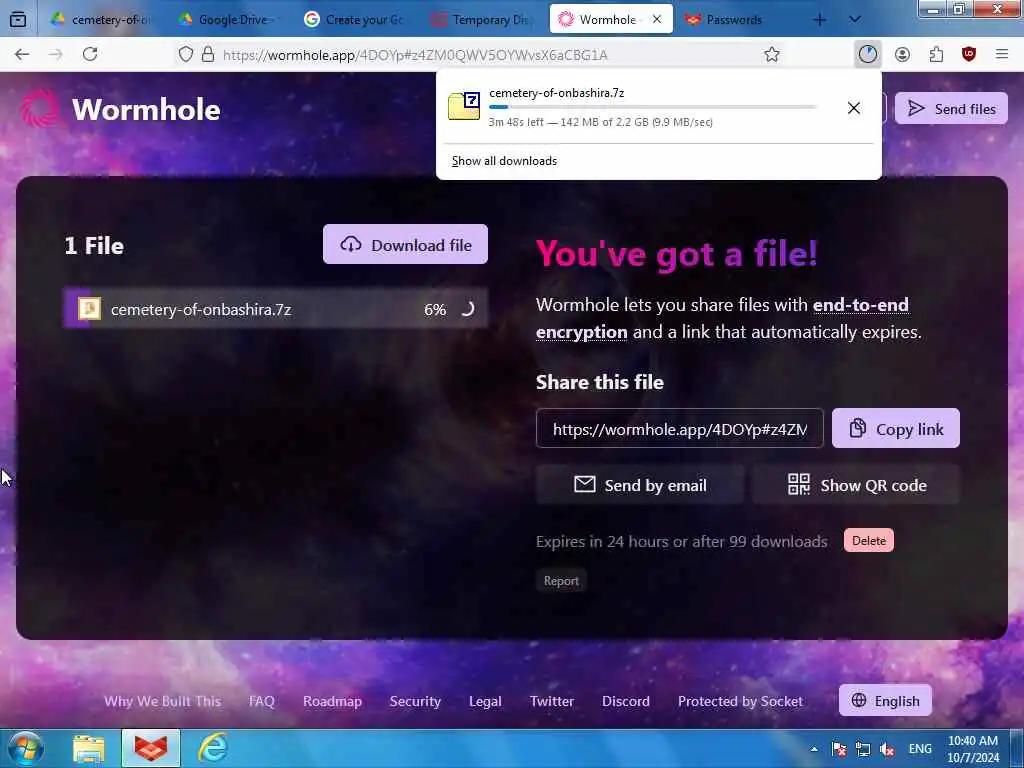Screen dimensions: 1024x768
Task: Click the Firefox taskbar icon
Action: (x=151, y=748)
